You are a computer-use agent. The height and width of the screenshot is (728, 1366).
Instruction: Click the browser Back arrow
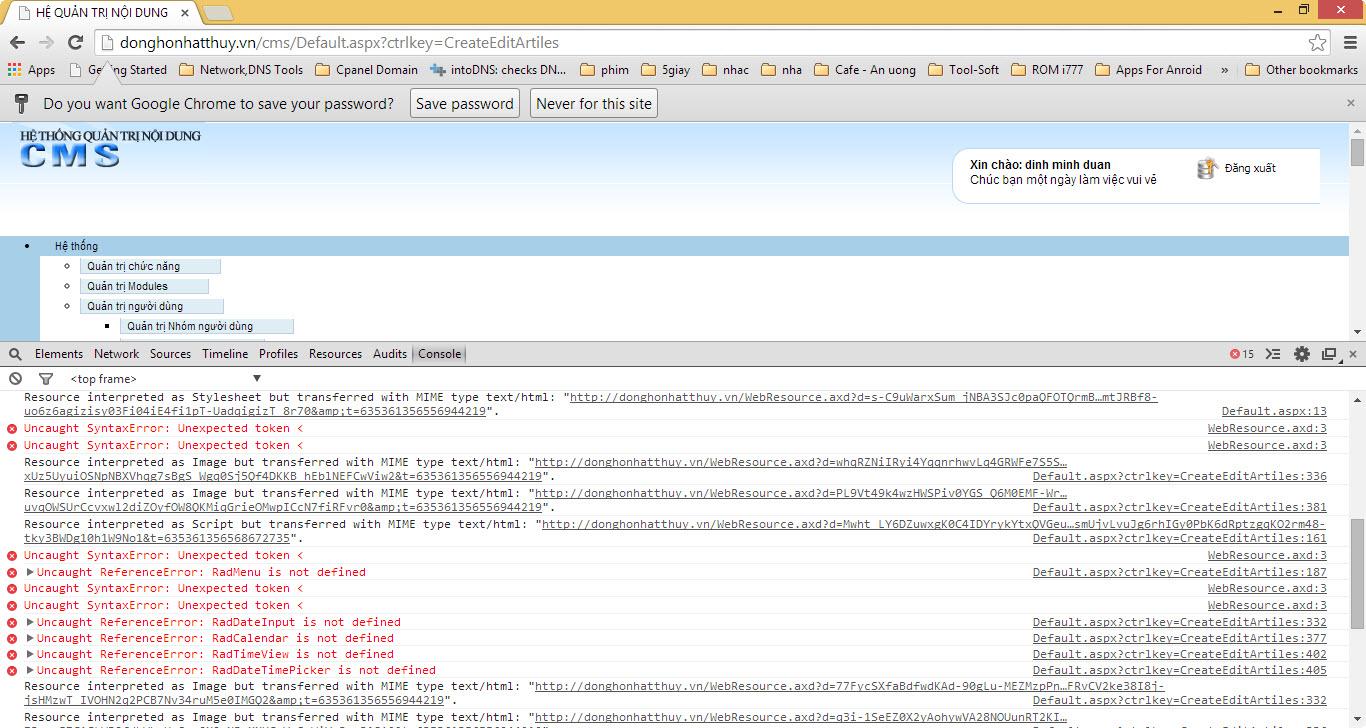click(17, 42)
